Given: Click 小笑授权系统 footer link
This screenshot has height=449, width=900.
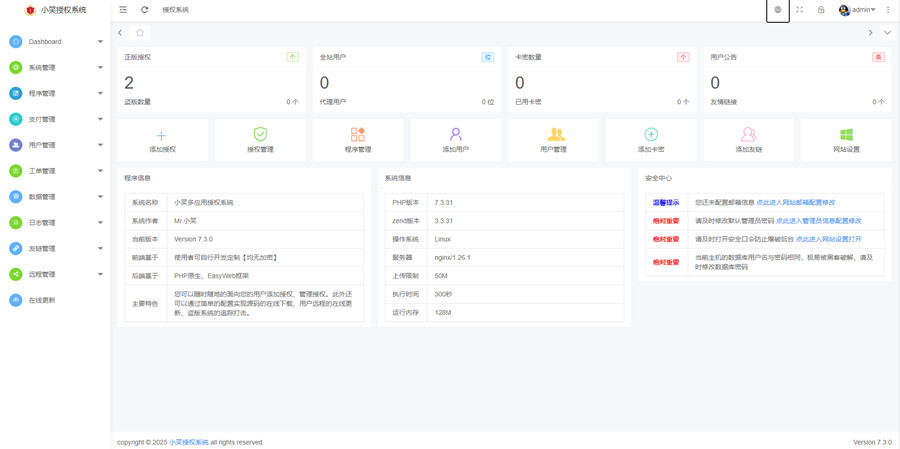Looking at the screenshot, I should click(188, 442).
